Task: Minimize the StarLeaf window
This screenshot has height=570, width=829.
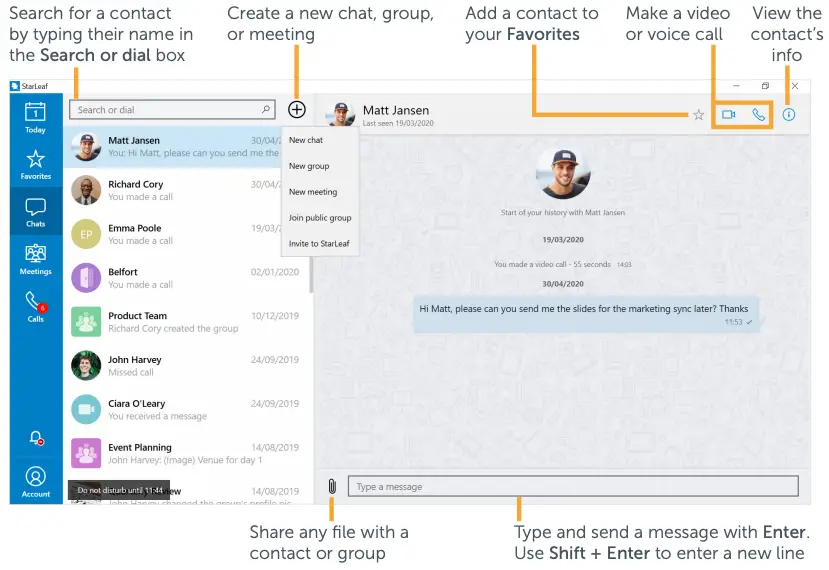Action: 736,86
